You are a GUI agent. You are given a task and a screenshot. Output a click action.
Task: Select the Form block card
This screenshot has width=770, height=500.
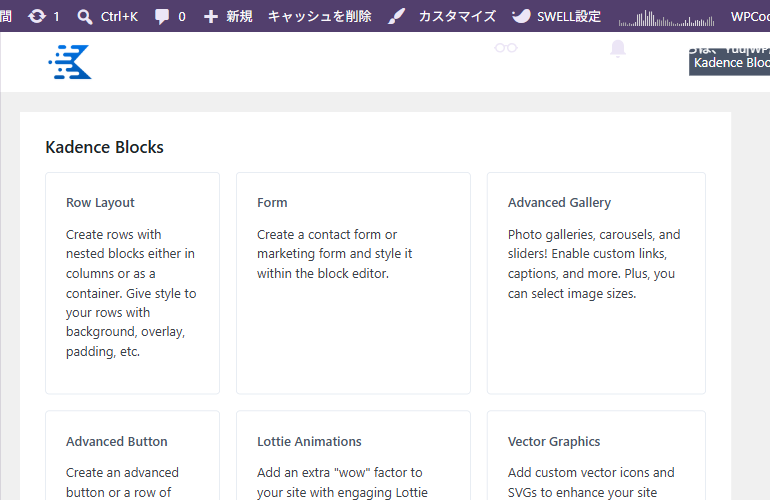[x=354, y=283]
